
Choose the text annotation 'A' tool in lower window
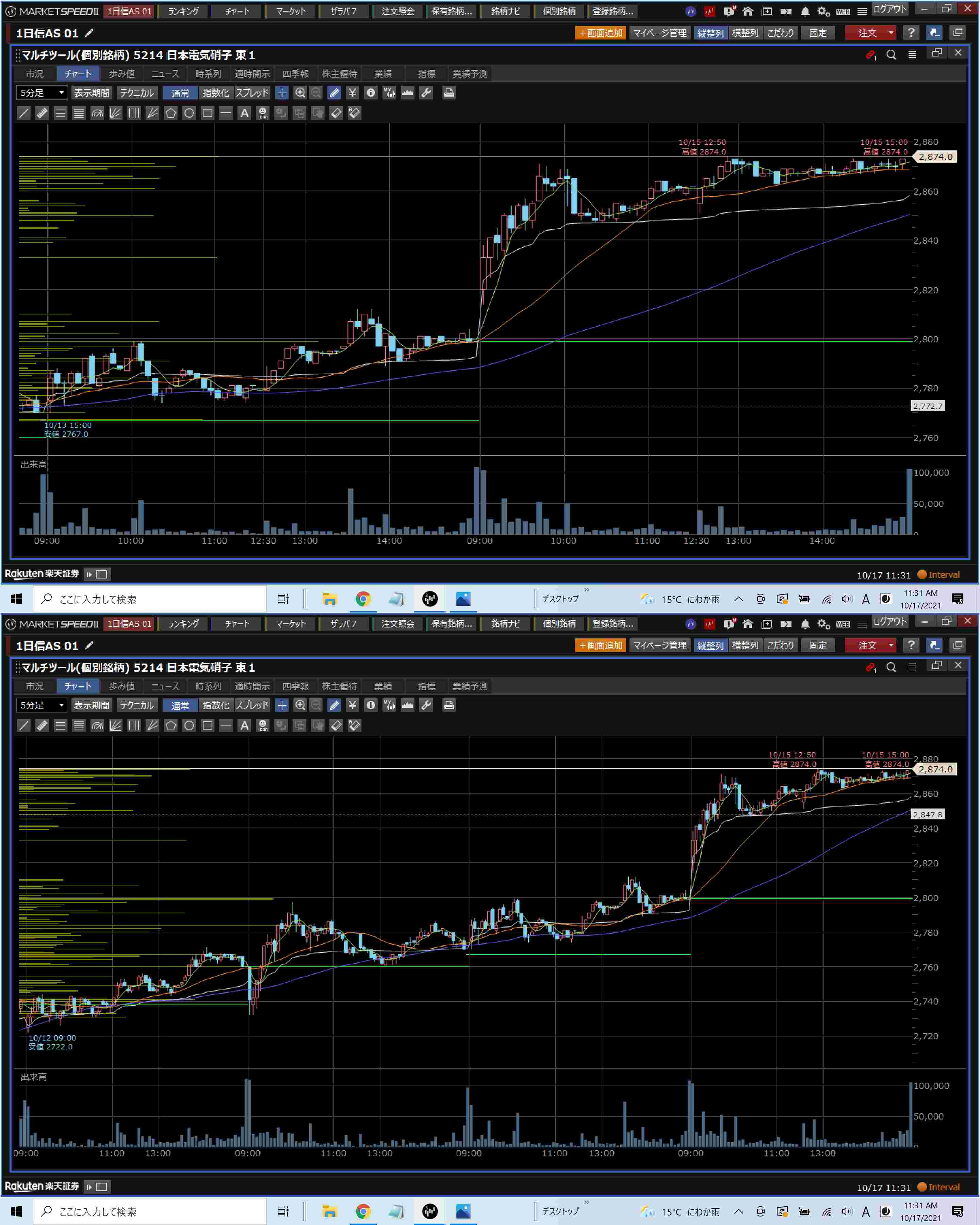pos(244,725)
